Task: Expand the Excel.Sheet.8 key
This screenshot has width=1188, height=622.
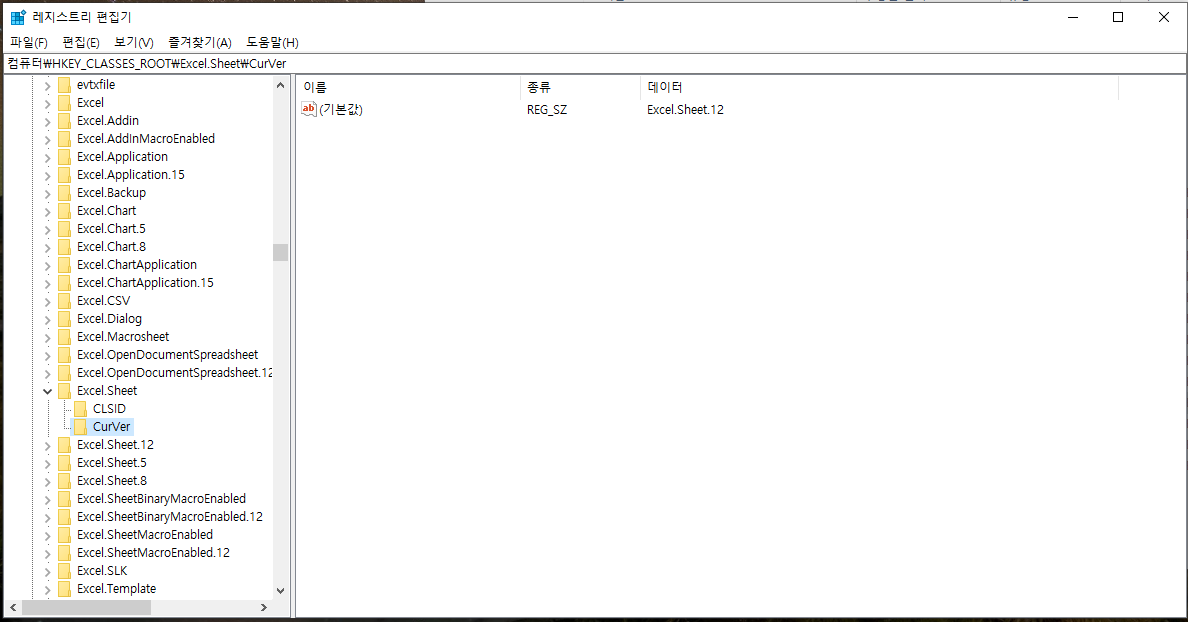Action: (x=47, y=482)
